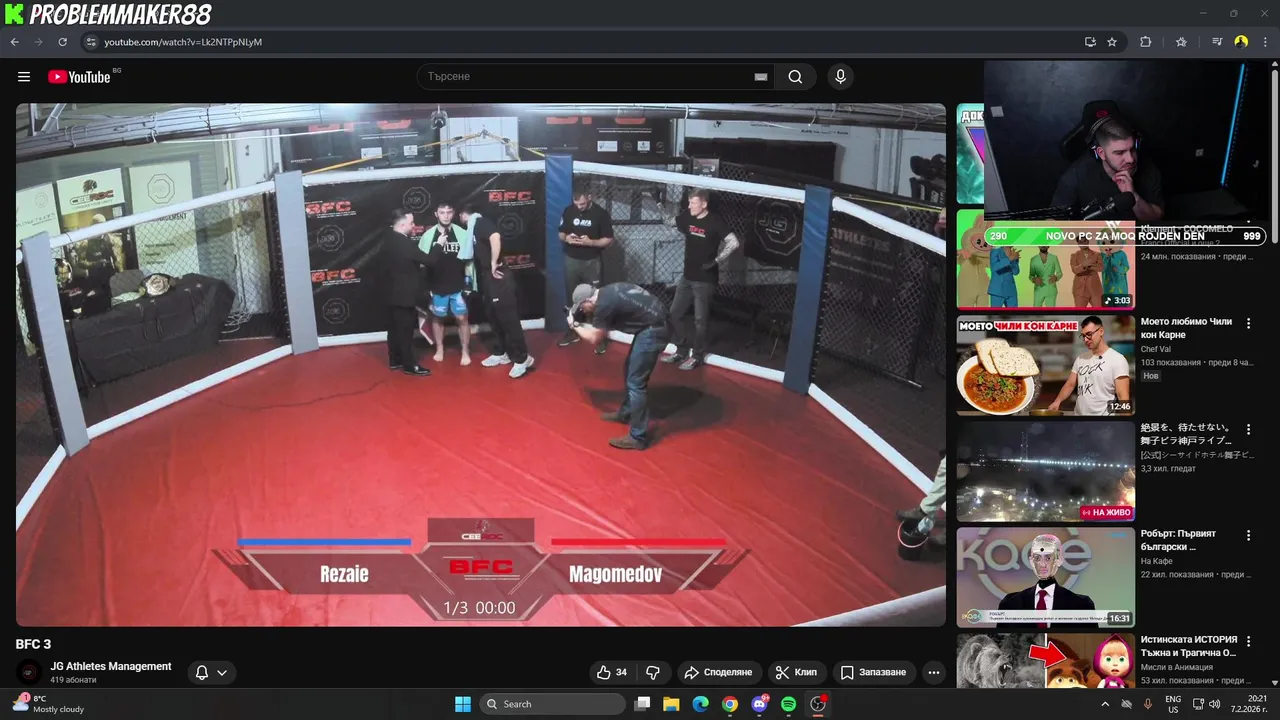Open the Windows Start button

point(463,704)
